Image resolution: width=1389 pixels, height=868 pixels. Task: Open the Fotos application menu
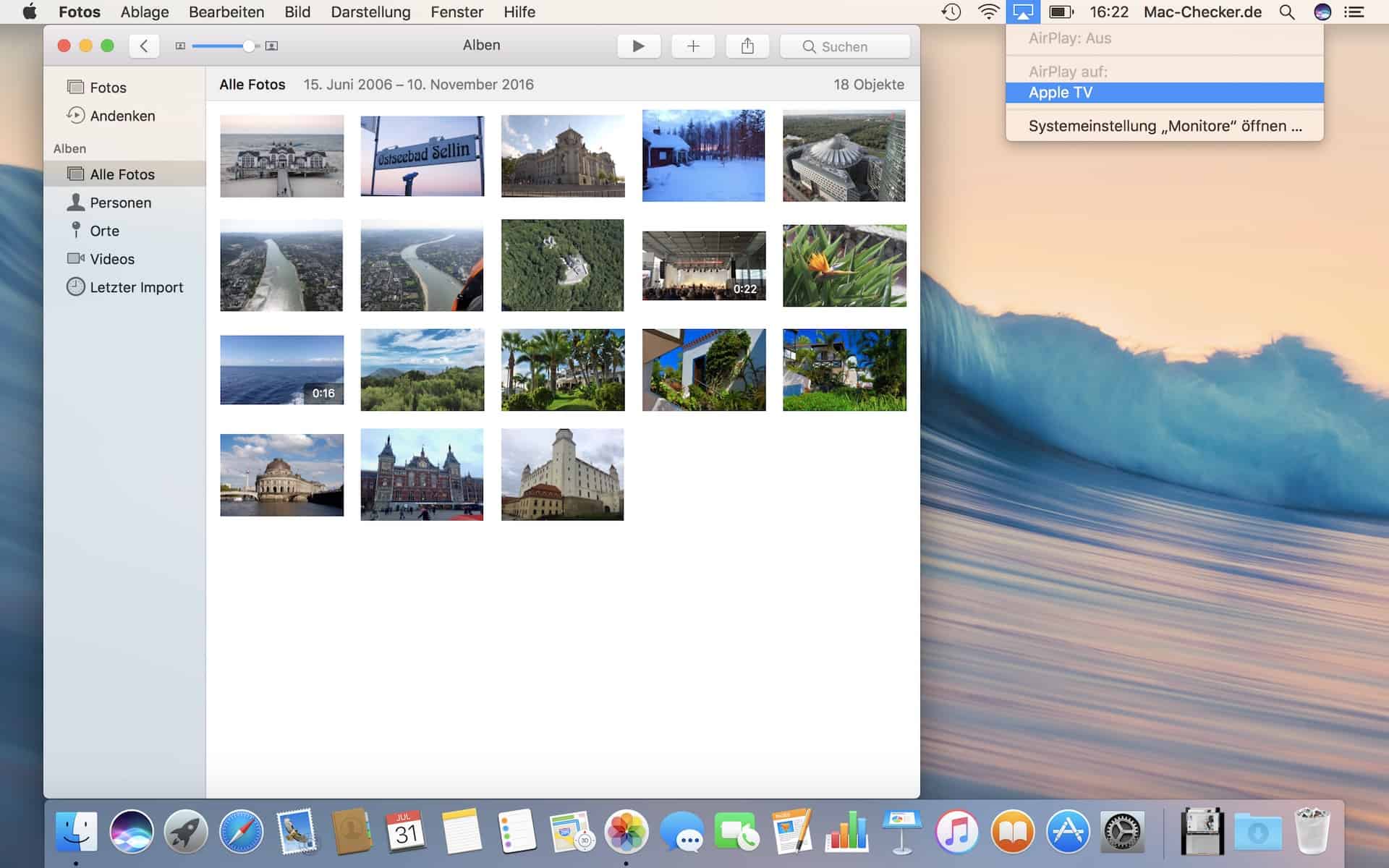click(x=80, y=12)
